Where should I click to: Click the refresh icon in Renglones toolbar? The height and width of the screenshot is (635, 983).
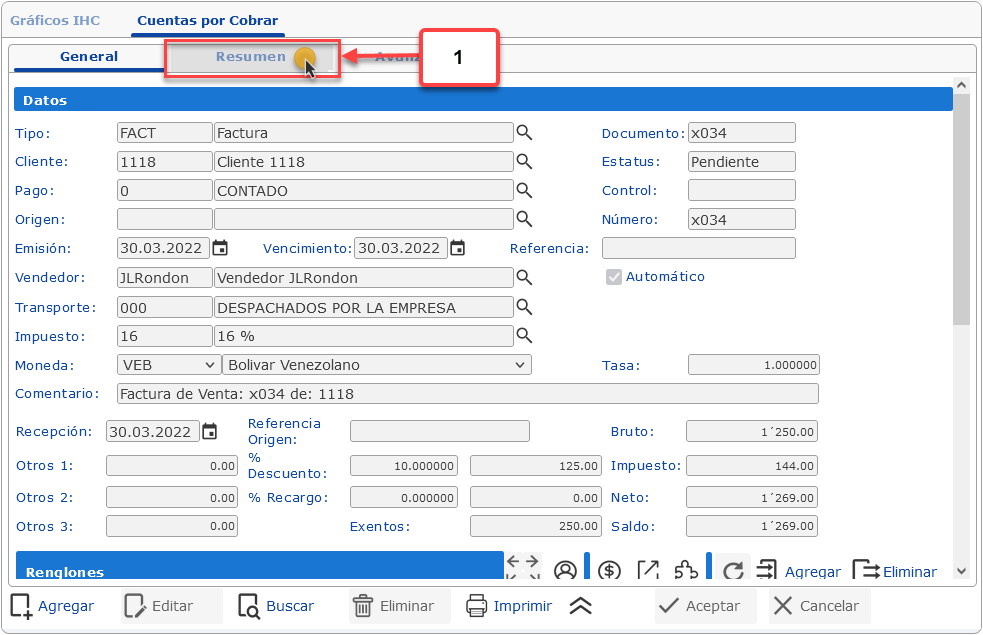pyautogui.click(x=732, y=571)
